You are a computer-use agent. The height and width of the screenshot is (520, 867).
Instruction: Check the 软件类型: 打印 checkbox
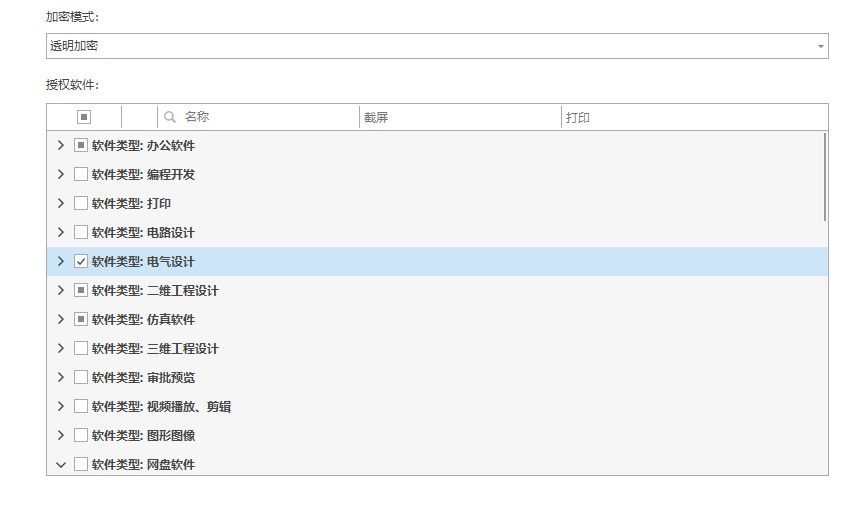(81, 203)
